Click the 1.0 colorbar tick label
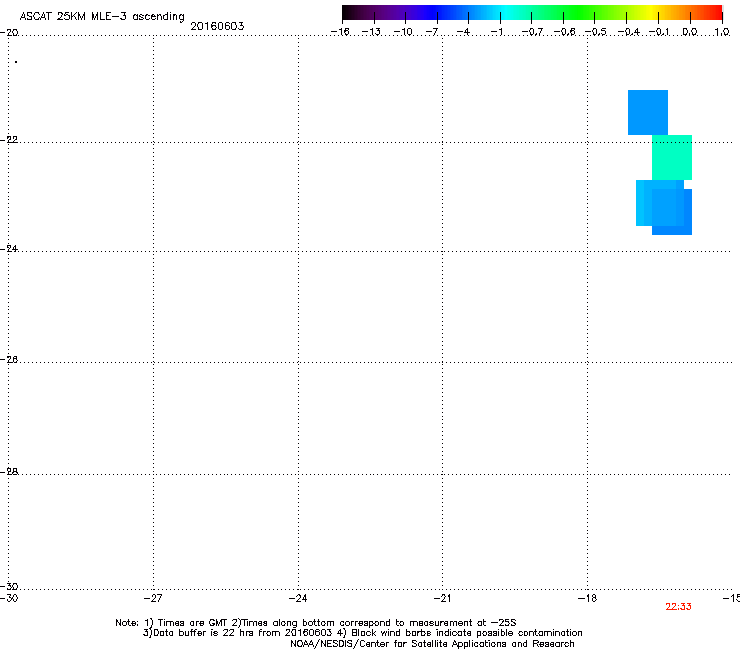Image resolution: width=740 pixels, height=650 pixels. [x=722, y=32]
